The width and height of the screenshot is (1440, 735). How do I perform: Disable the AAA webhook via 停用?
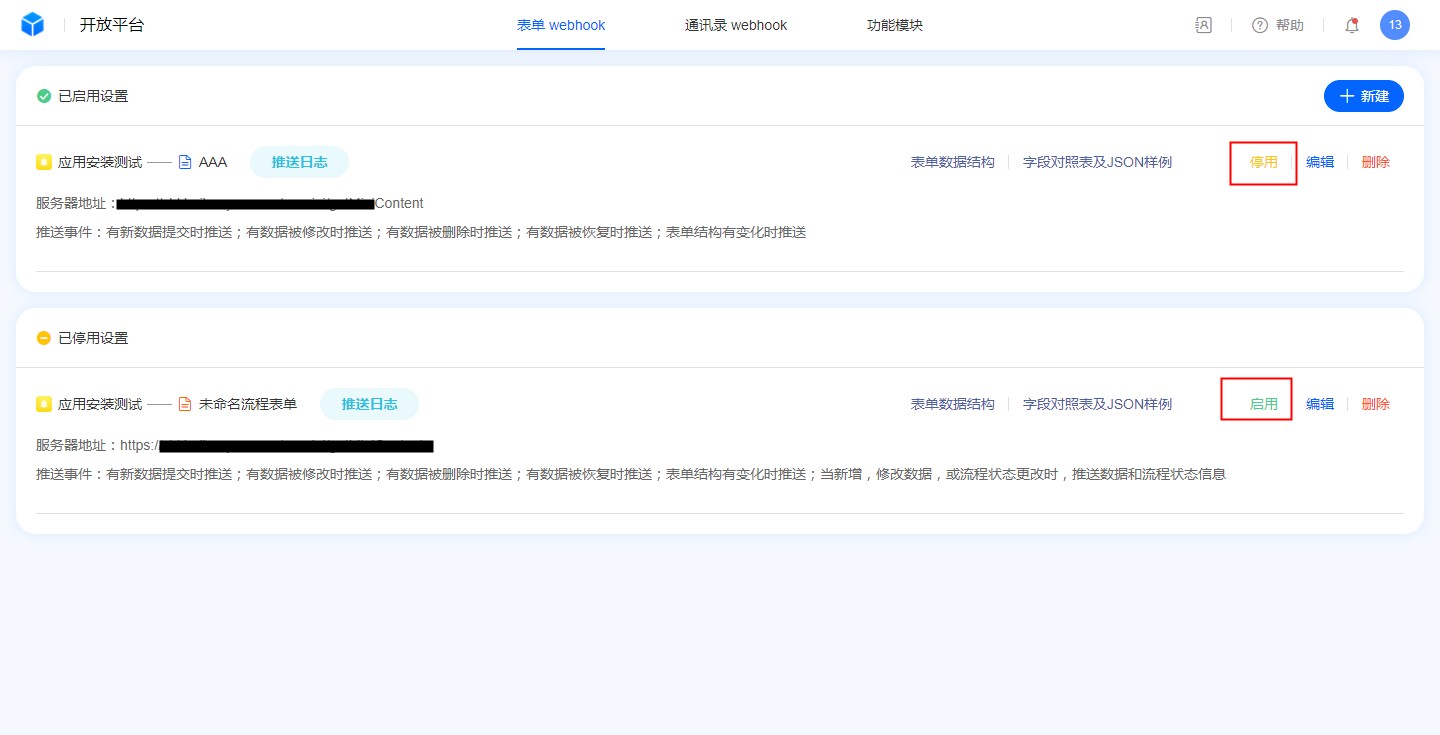coord(1264,162)
